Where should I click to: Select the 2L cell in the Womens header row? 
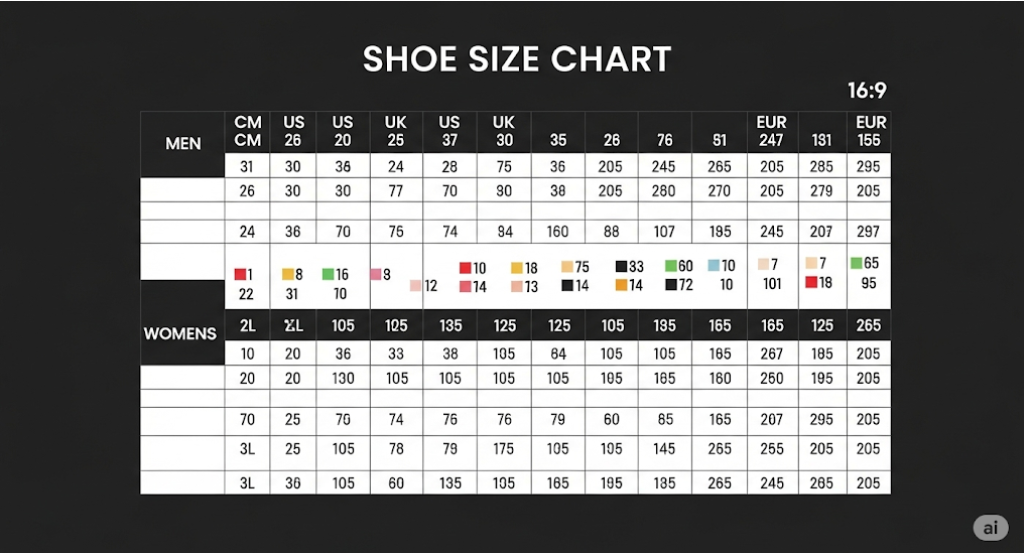click(248, 325)
